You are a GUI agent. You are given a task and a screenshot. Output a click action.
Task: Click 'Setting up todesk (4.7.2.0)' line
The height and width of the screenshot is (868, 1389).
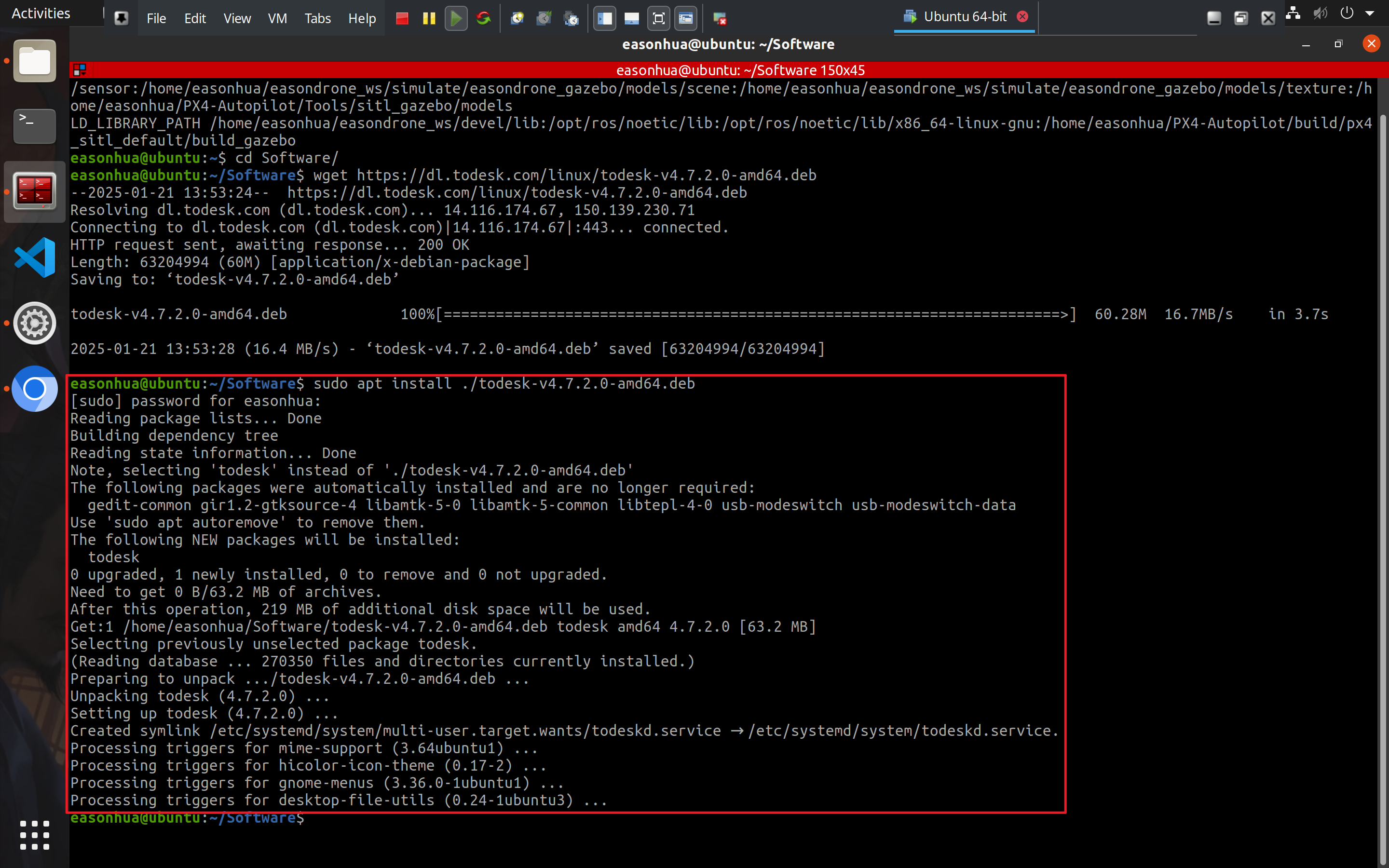204,713
